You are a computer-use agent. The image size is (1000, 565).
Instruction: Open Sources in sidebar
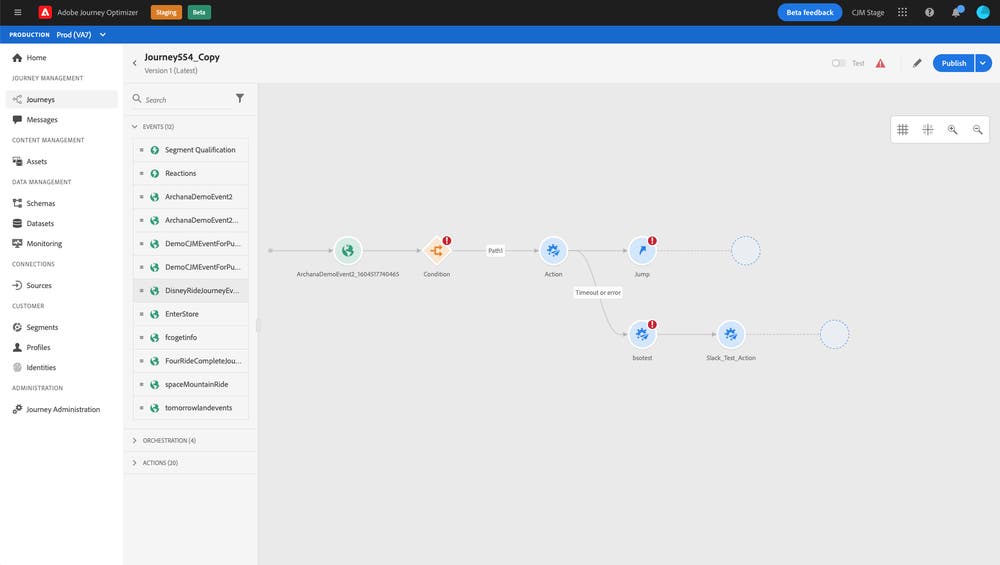click(x=61, y=286)
